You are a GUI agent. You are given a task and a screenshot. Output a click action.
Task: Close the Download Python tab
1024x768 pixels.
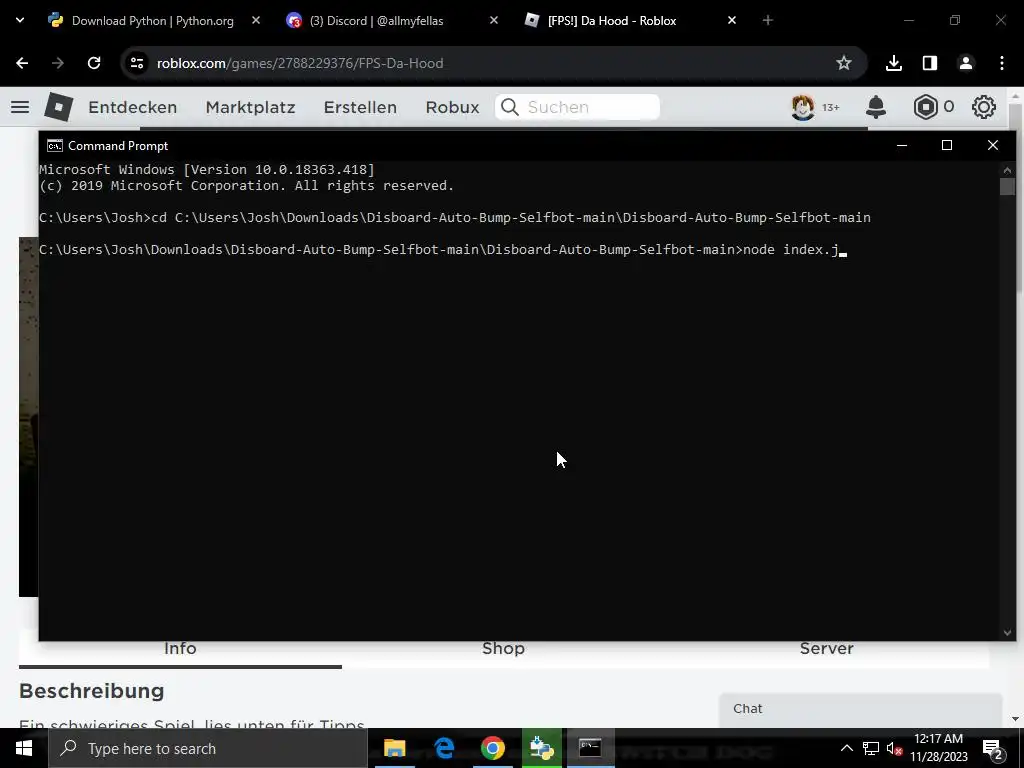[256, 20]
